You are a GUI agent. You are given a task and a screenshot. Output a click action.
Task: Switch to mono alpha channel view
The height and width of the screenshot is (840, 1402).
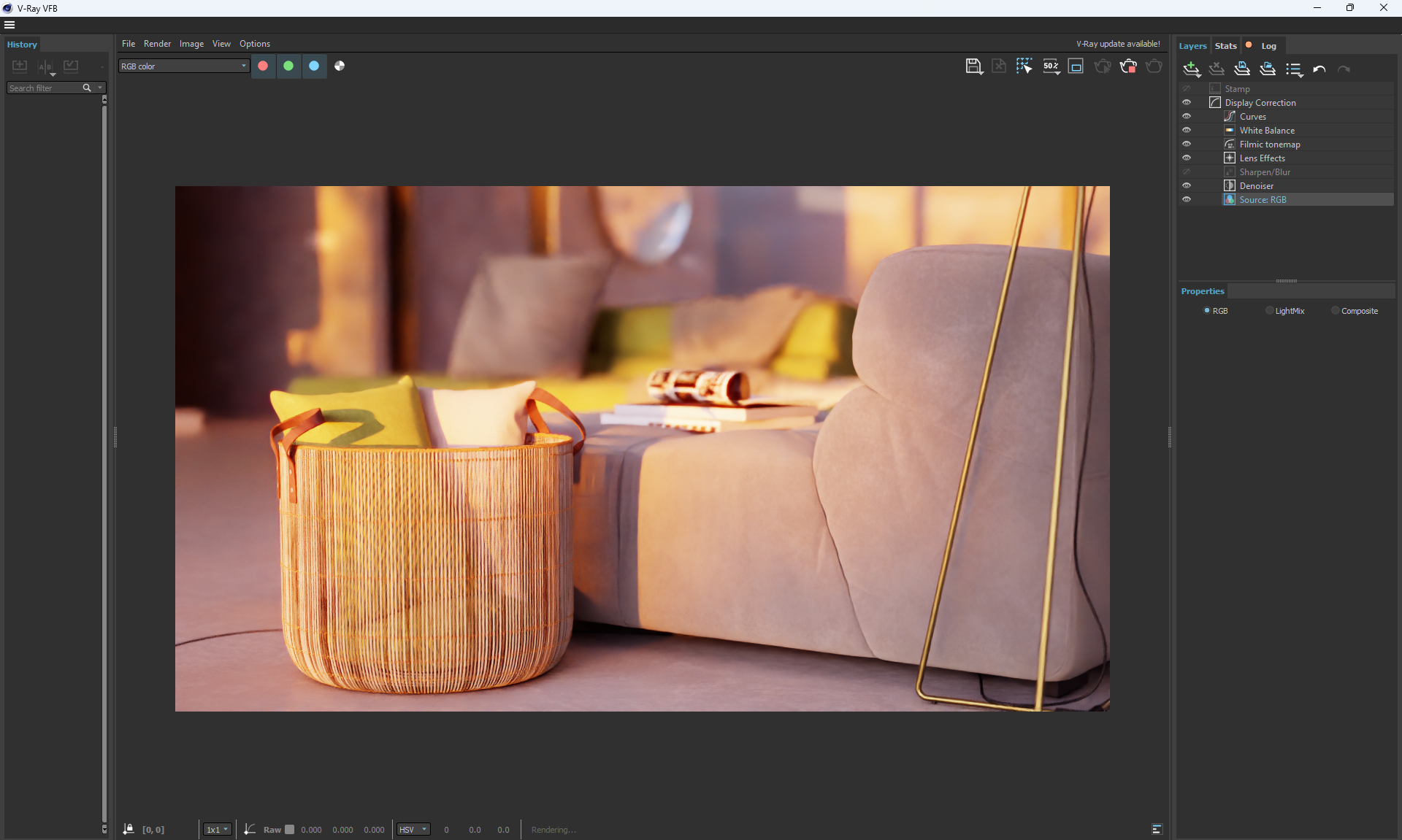(x=340, y=66)
